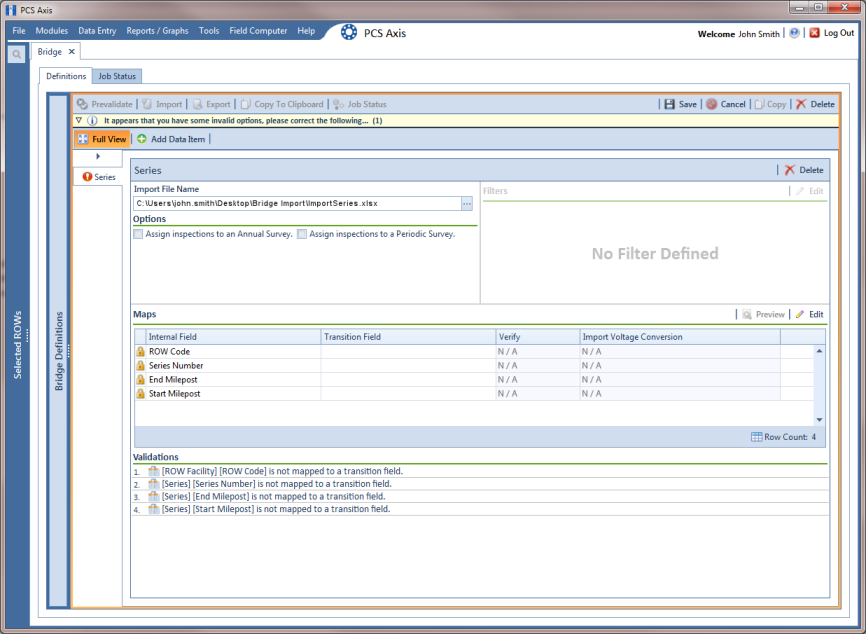Click the validation icon for End Milepost message
Viewport: 866px width, 634px height.
click(x=154, y=496)
